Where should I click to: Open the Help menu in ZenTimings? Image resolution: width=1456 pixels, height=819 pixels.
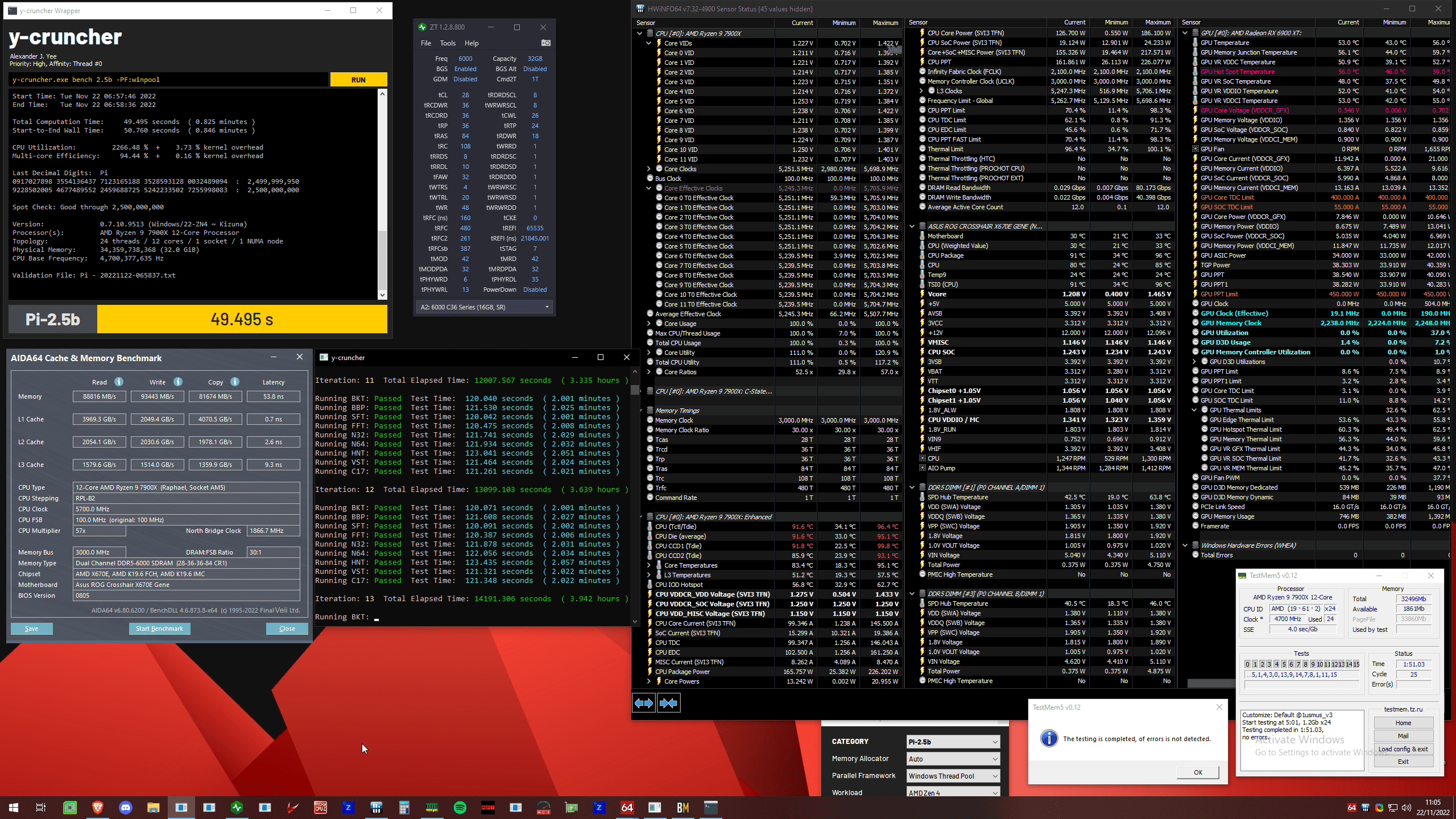point(471,43)
